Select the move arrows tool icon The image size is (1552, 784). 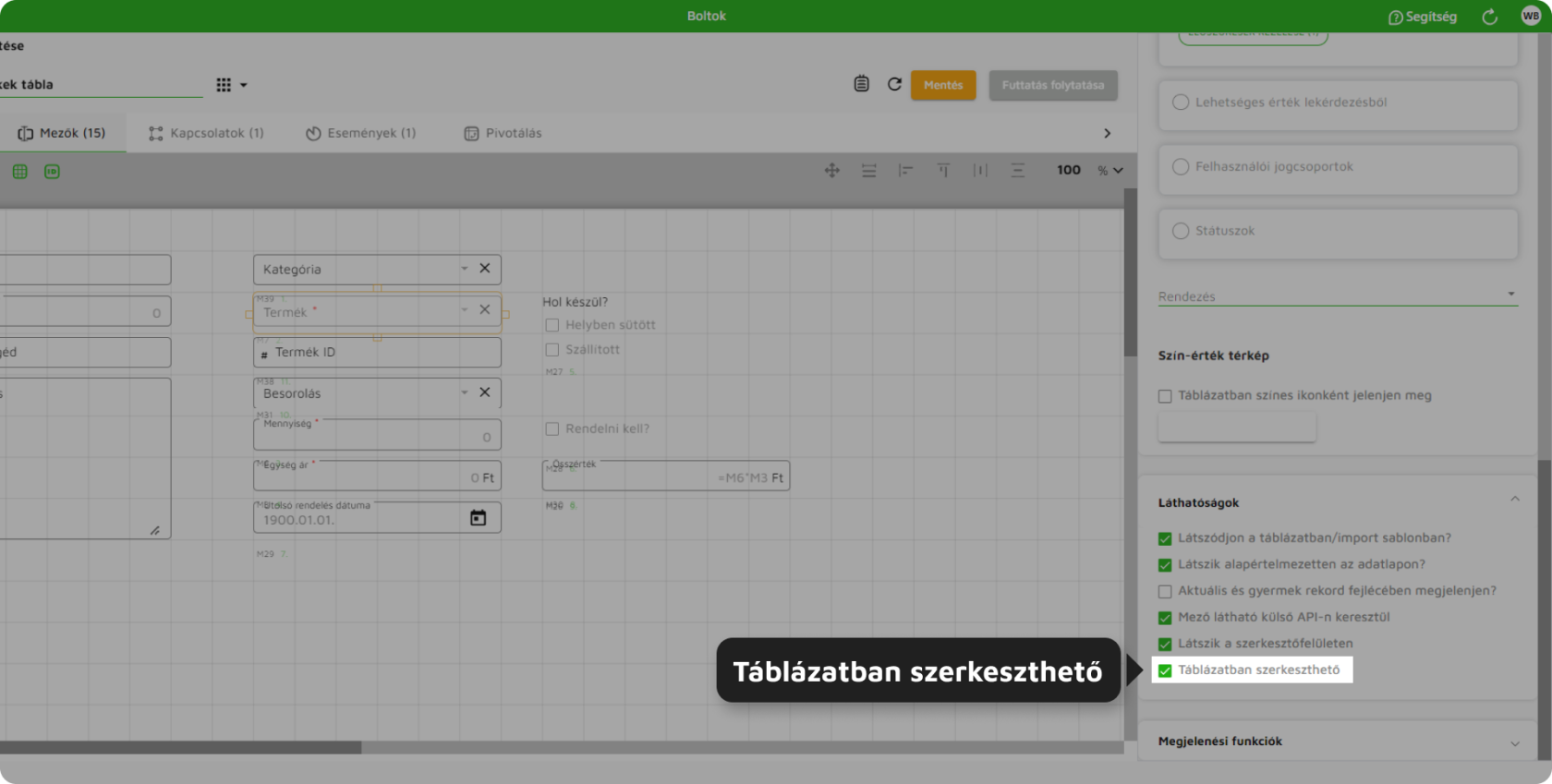tap(832, 171)
